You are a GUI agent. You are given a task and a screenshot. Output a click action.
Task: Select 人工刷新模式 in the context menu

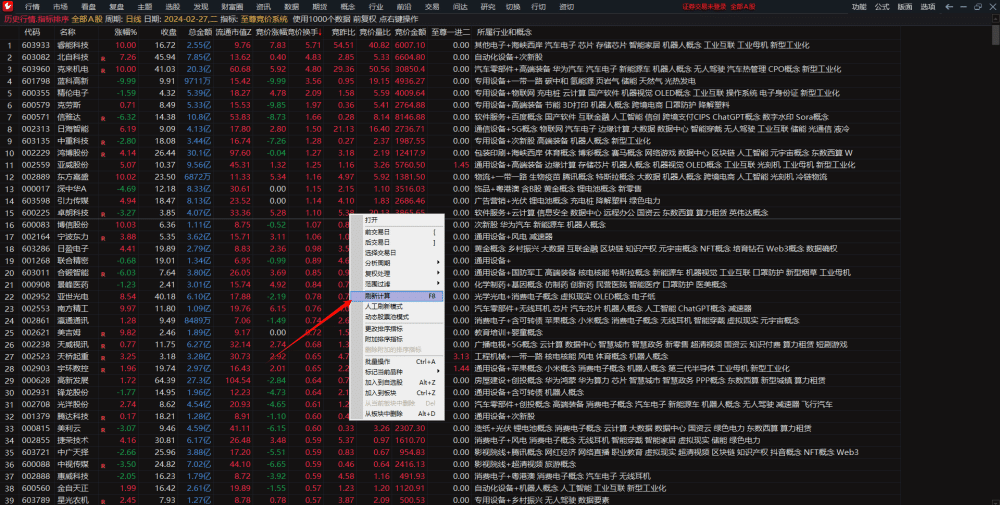tap(397, 306)
